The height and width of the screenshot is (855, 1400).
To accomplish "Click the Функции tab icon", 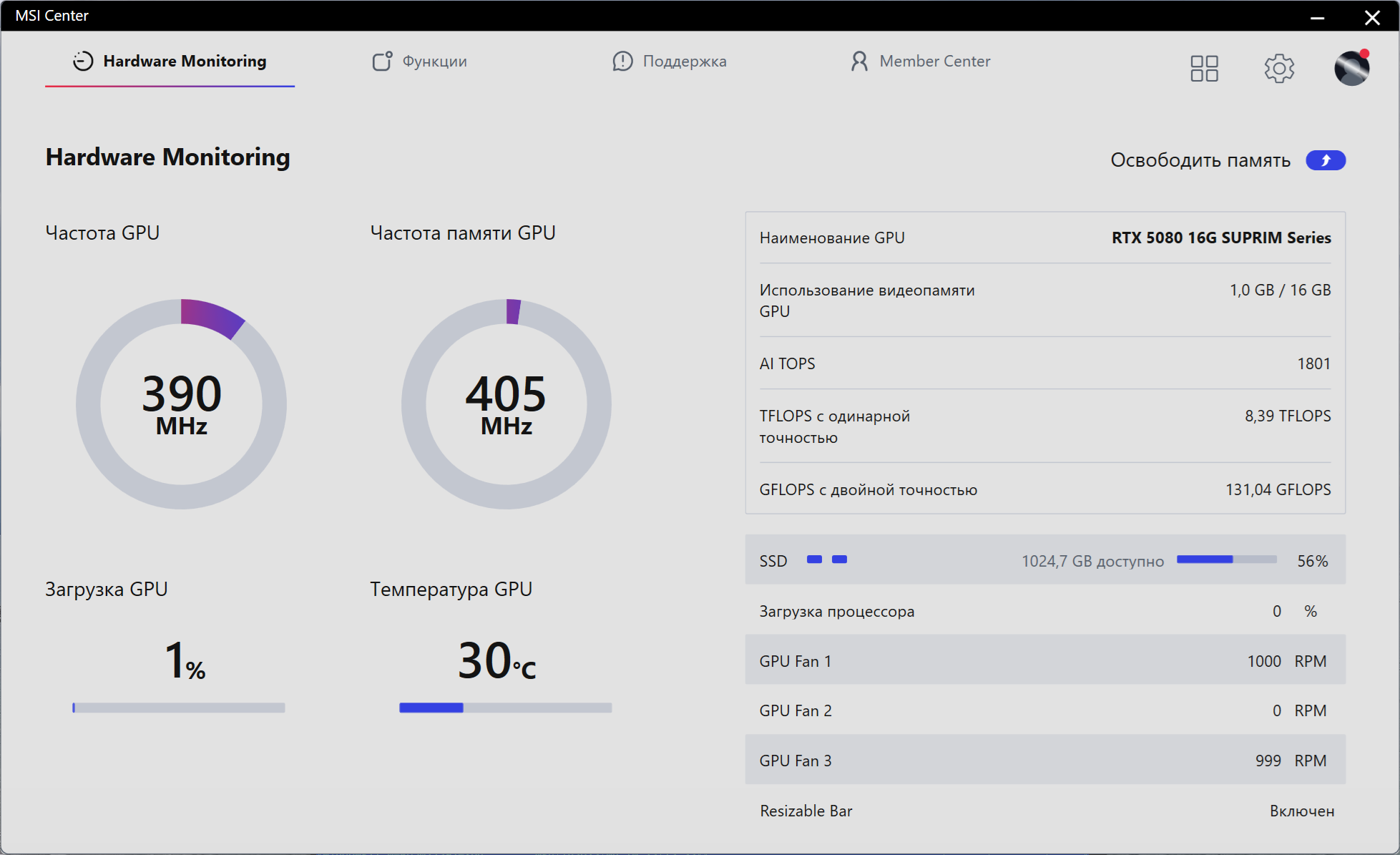I will point(382,62).
